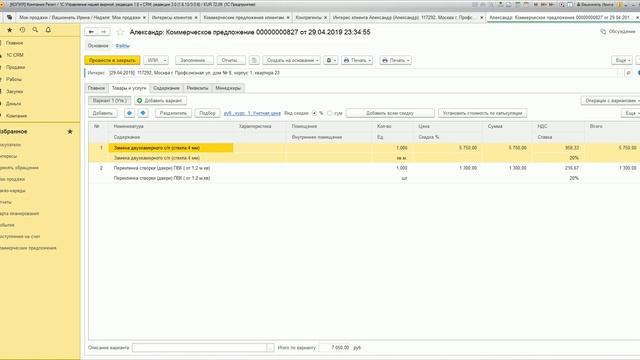Open Описание варианта field dropdown
Screen dimensions: 640x360
(270, 348)
